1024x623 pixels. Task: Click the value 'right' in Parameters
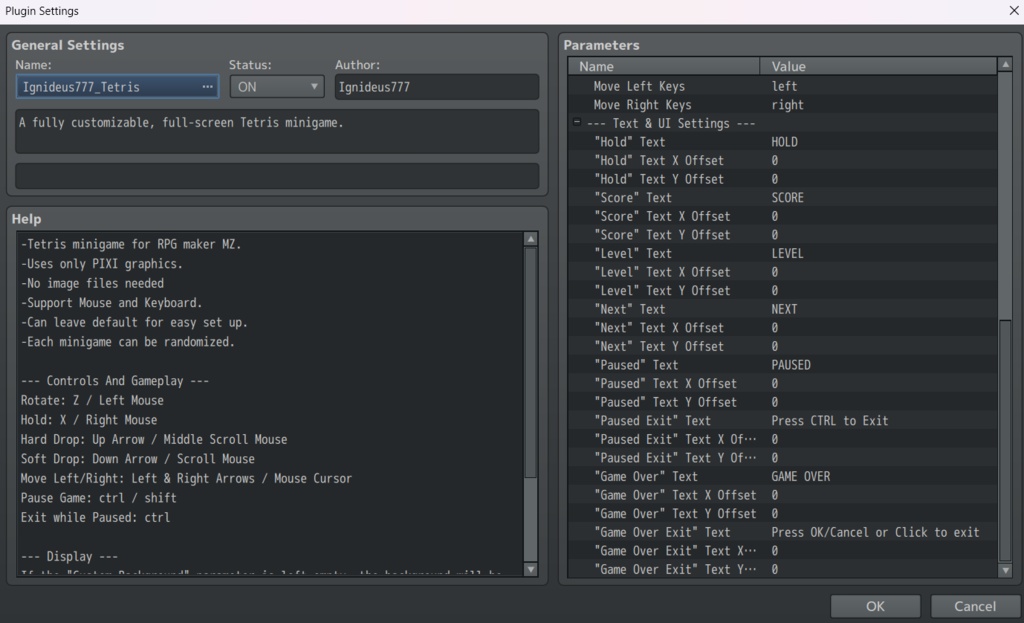[787, 104]
